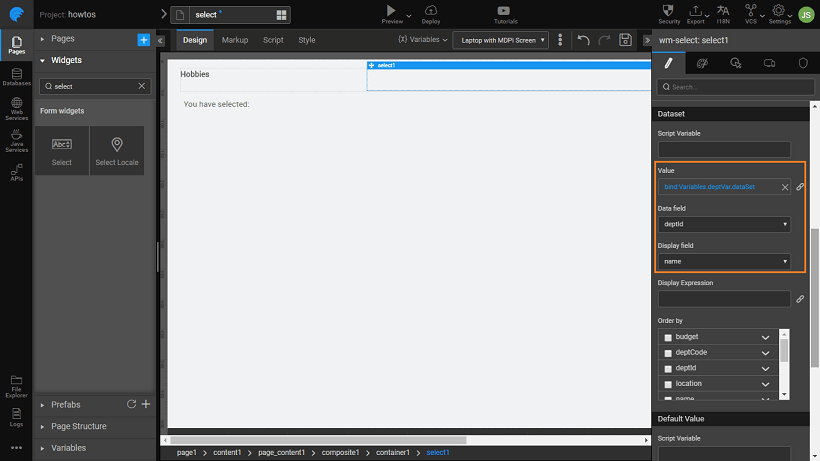
Task: Switch to the Markup tab
Action: (235, 40)
